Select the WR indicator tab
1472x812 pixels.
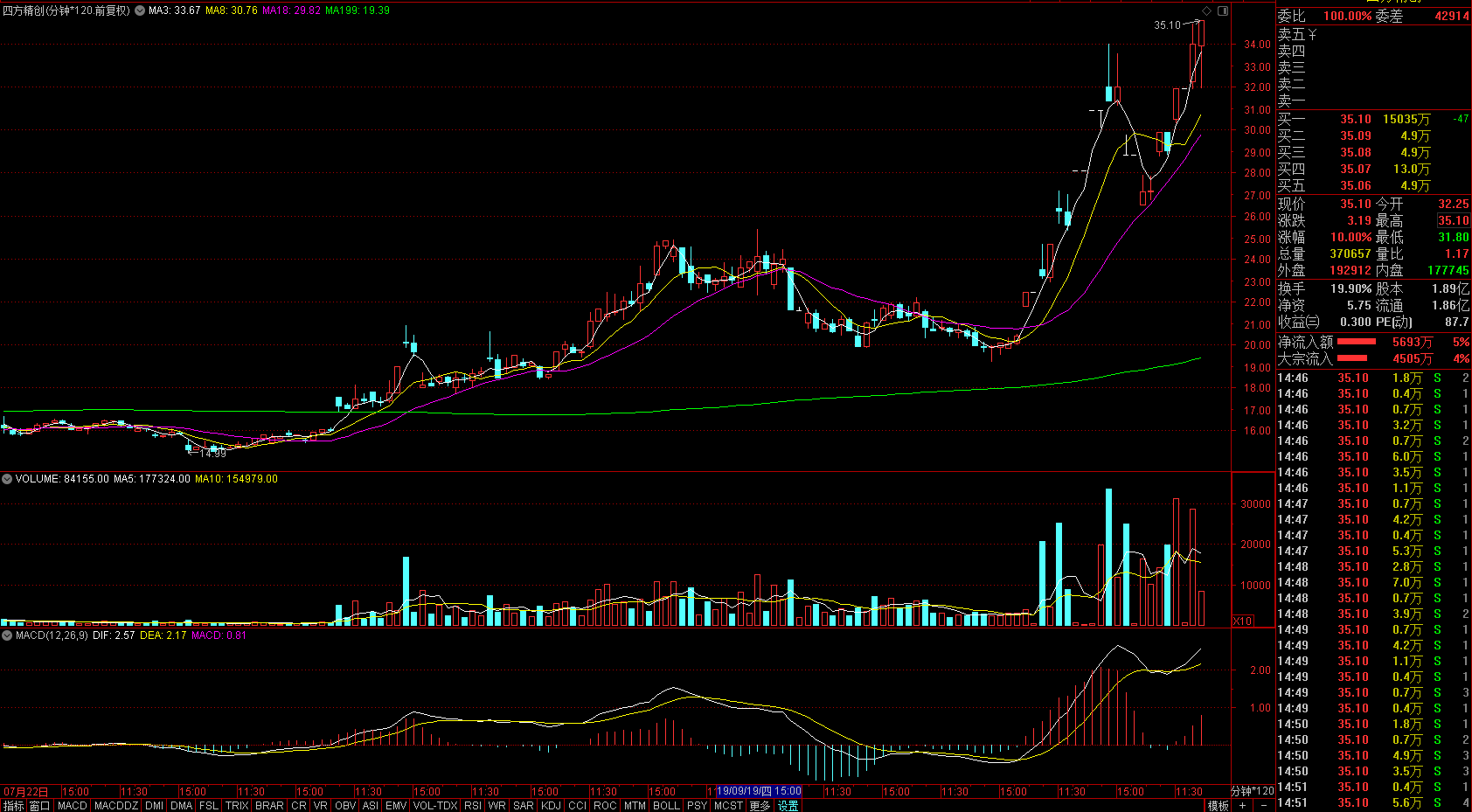497,806
